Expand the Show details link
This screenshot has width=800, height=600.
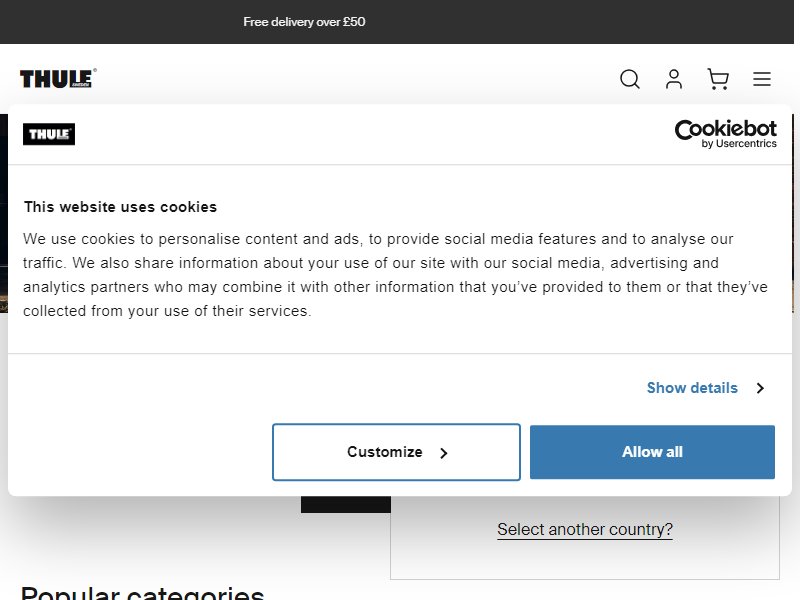pos(692,388)
